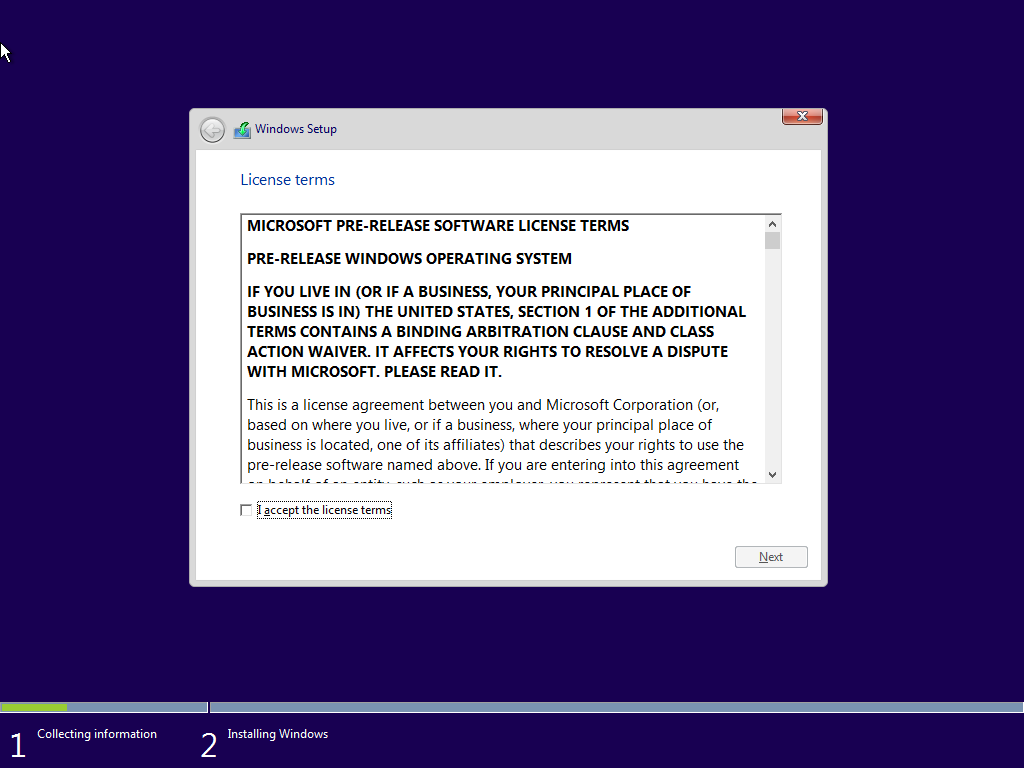The image size is (1024, 768).
Task: Click the license text scrollbar thumb
Action: [x=773, y=241]
